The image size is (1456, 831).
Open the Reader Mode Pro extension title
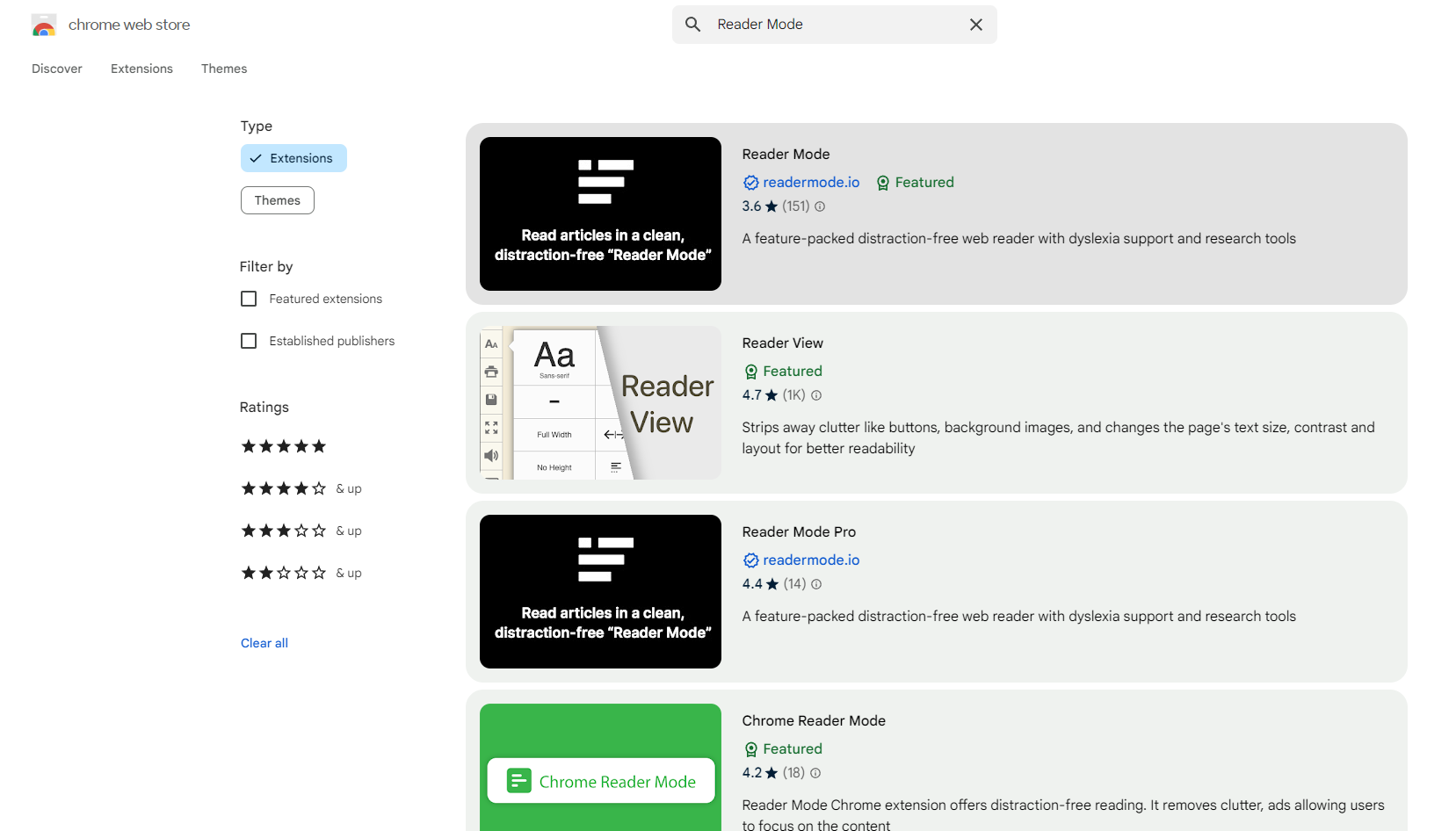point(799,531)
